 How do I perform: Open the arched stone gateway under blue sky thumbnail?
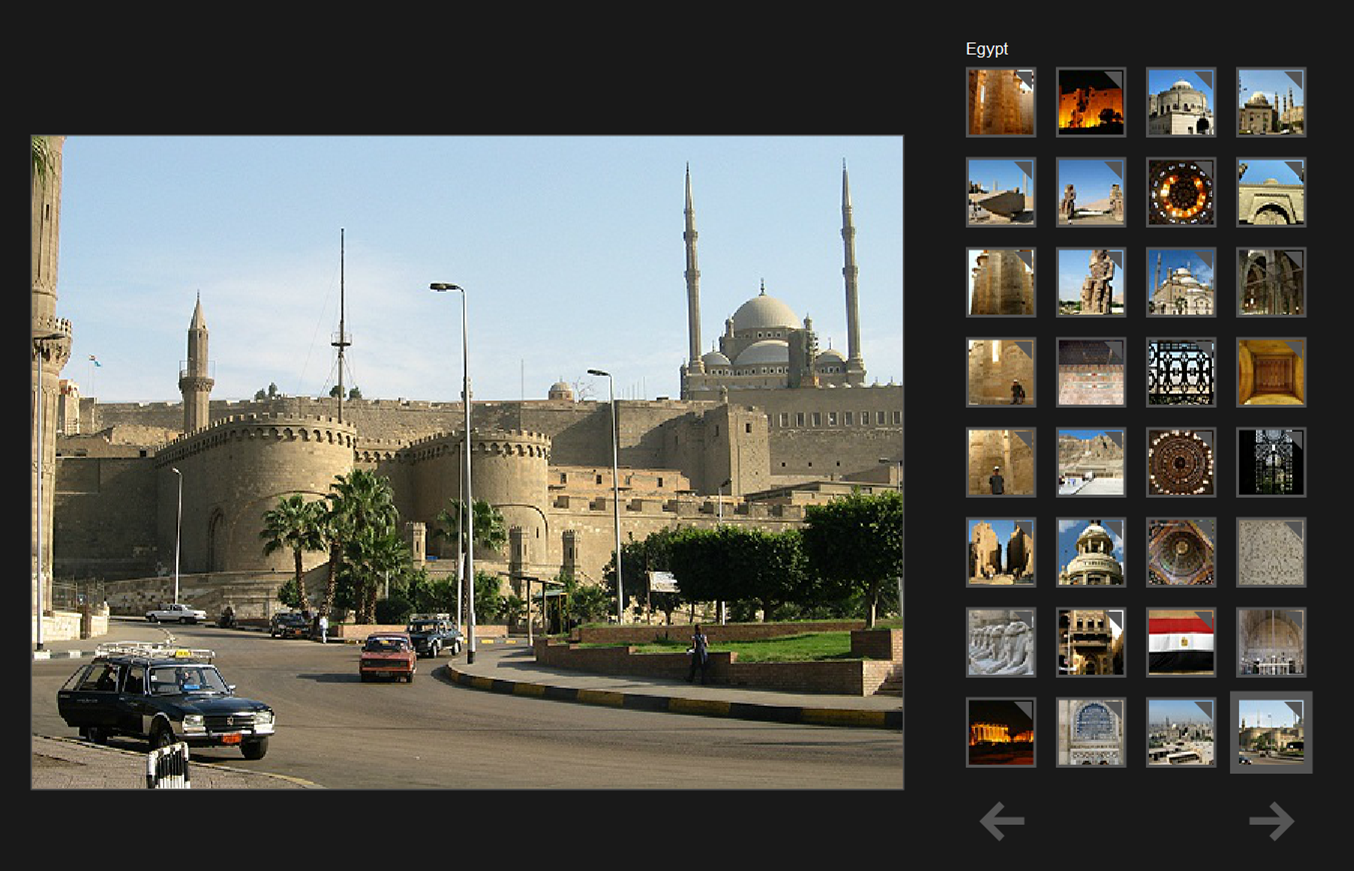1271,192
